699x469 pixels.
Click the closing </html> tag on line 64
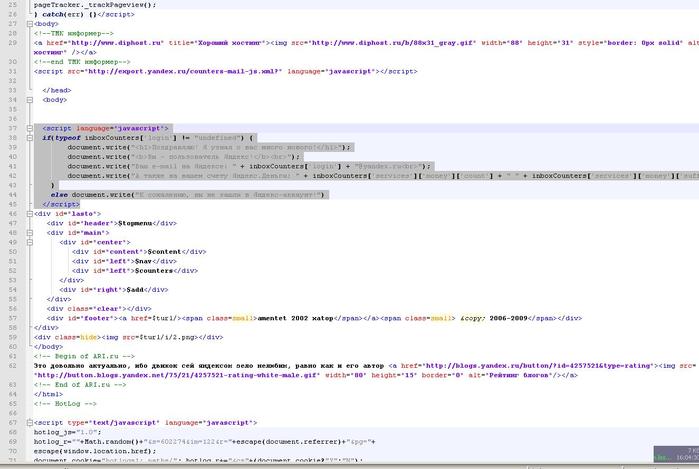tap(48, 395)
